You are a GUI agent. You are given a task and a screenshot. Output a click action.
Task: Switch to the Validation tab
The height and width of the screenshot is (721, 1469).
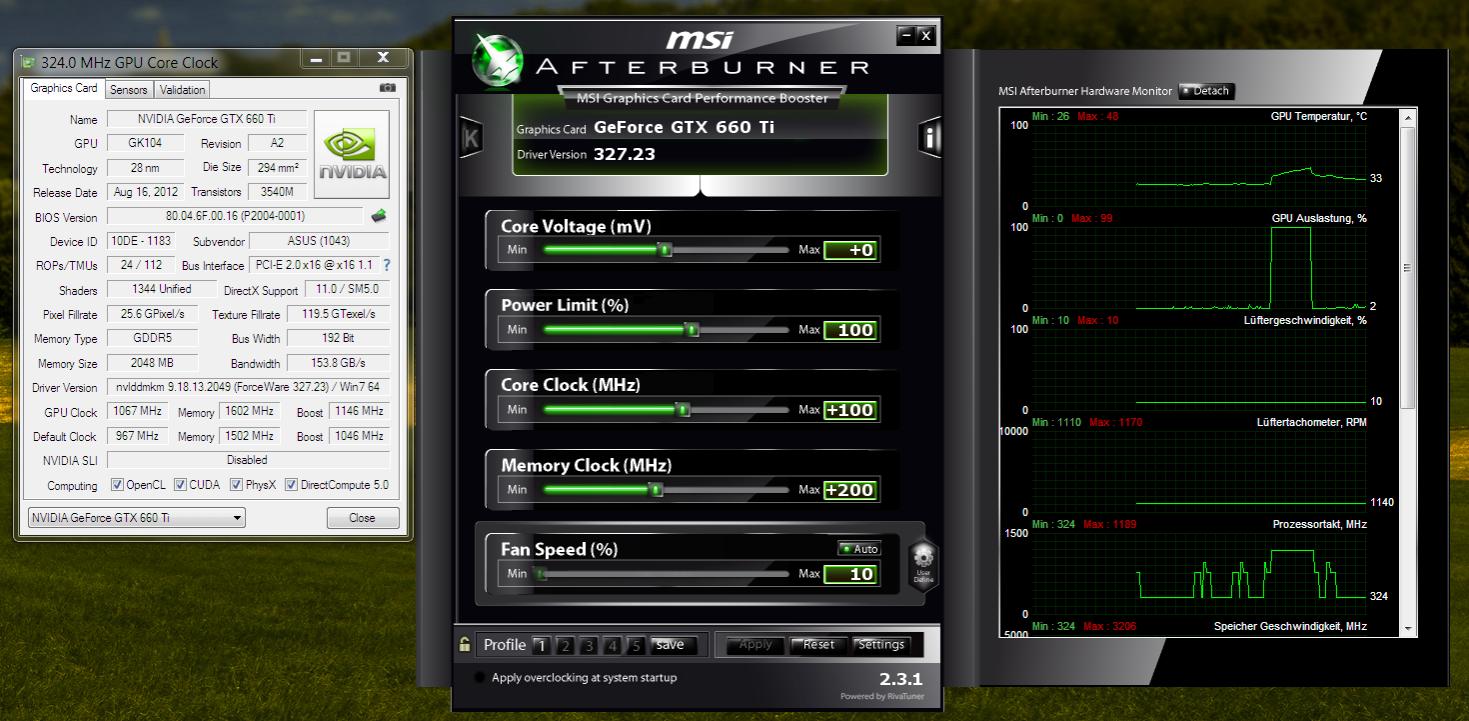tap(182, 90)
